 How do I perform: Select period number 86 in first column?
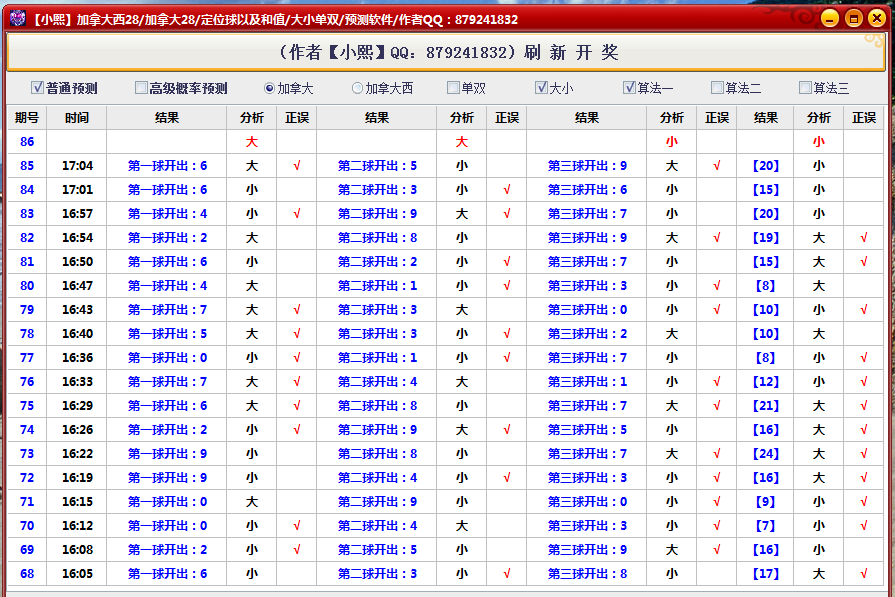[27, 142]
